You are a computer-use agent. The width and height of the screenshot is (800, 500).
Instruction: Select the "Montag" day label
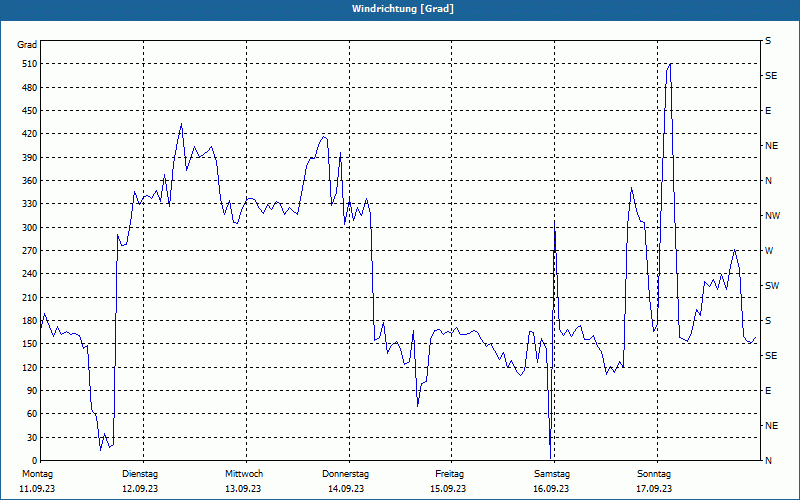pyautogui.click(x=37, y=474)
